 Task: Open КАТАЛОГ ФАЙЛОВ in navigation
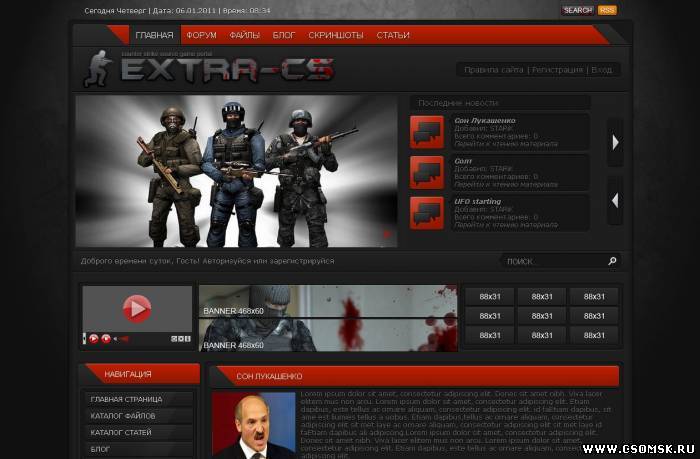click(x=139, y=416)
